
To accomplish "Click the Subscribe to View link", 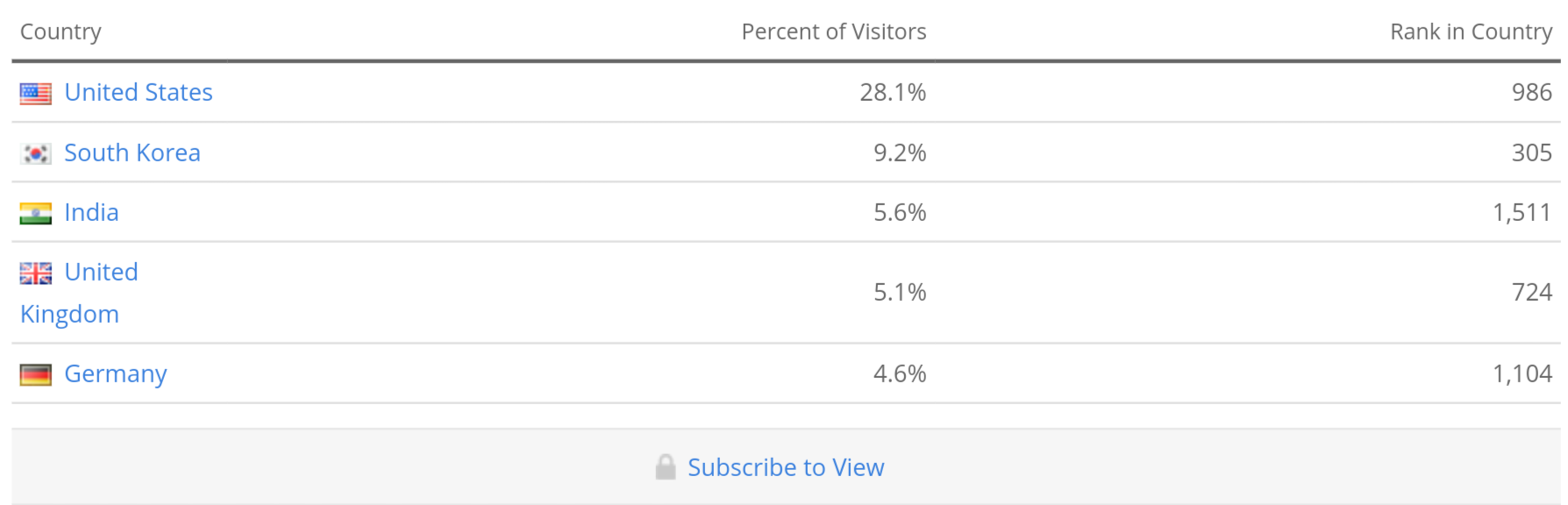I will coord(786,467).
